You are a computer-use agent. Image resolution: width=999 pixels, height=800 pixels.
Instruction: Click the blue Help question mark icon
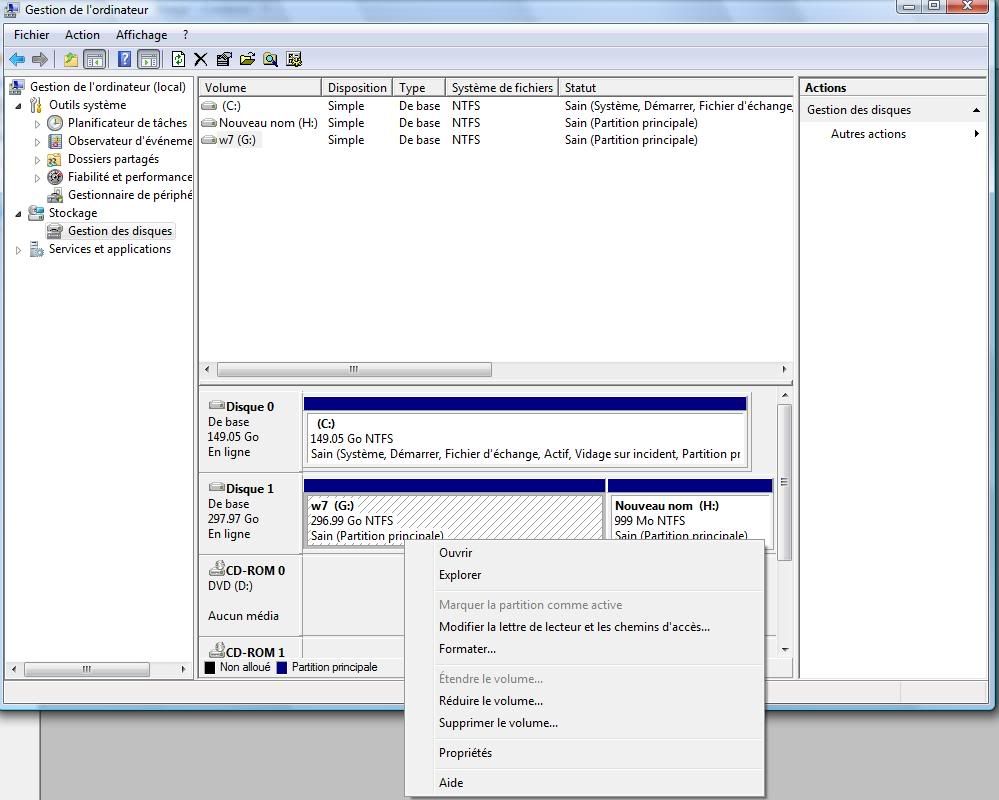tap(124, 59)
